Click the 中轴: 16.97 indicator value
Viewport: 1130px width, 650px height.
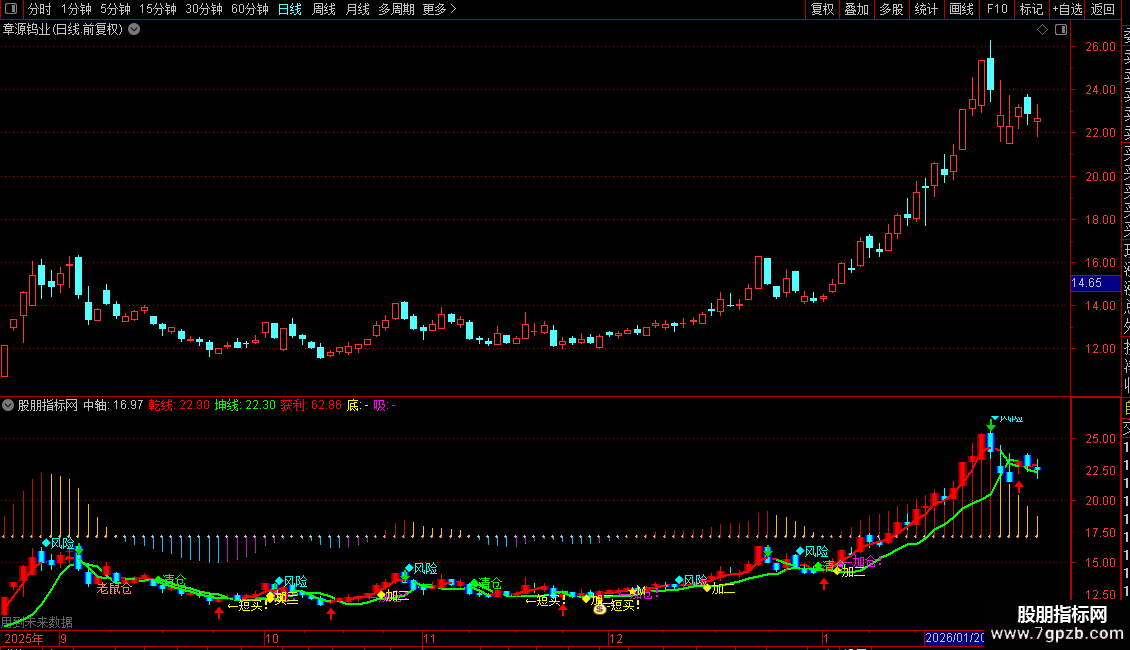pyautogui.click(x=113, y=405)
